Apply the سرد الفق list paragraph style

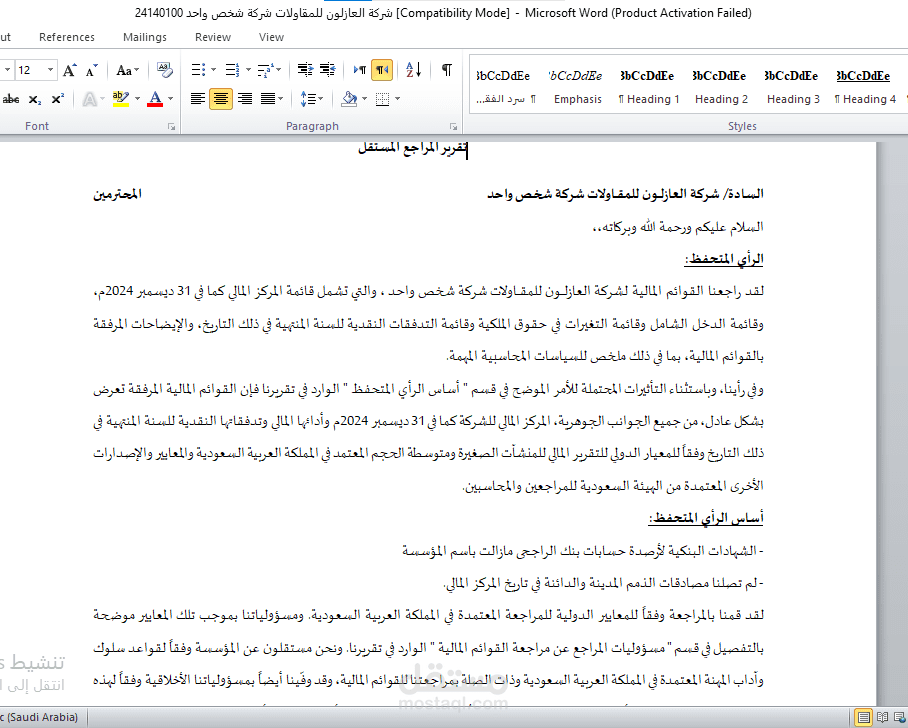click(x=506, y=87)
